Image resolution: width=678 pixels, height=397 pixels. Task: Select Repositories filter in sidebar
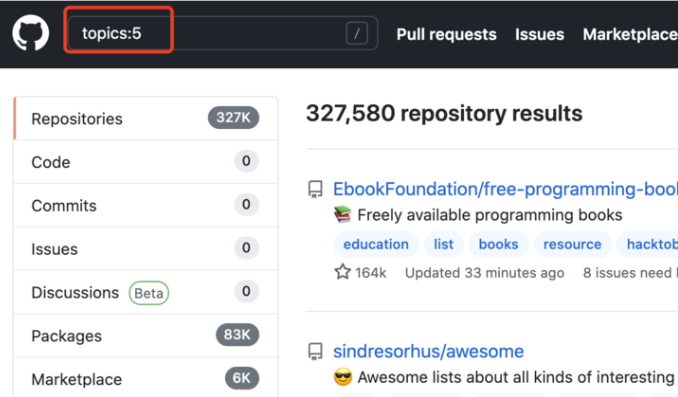point(146,118)
